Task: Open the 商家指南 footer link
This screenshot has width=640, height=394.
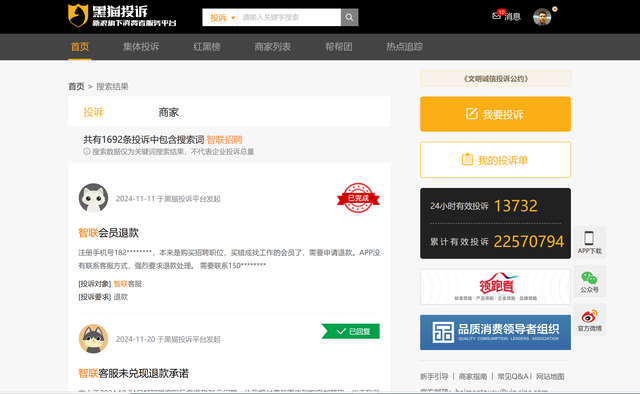Action: 473,376
